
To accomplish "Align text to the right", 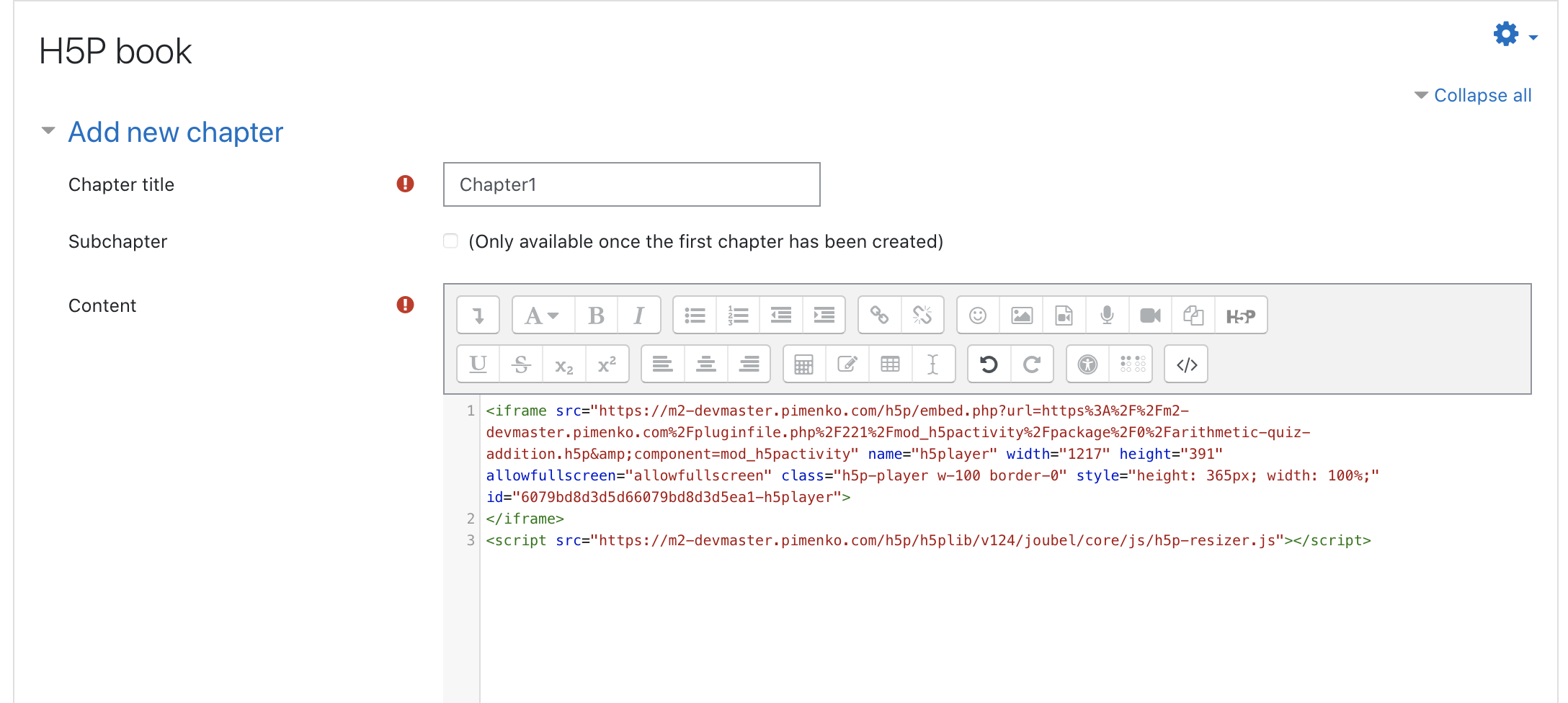I will point(749,364).
